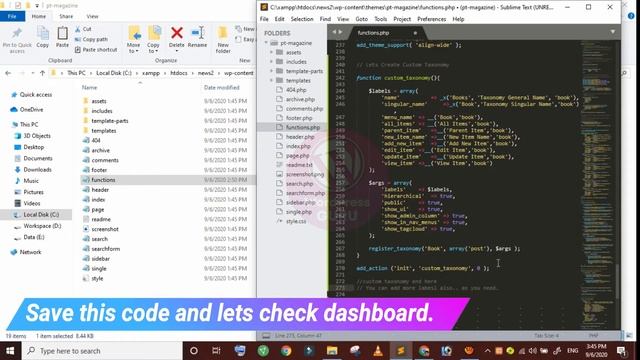Click the Paste icon in Explorer ribbon
Image resolution: width=640 pixels, height=360 pixels.
[62, 33]
